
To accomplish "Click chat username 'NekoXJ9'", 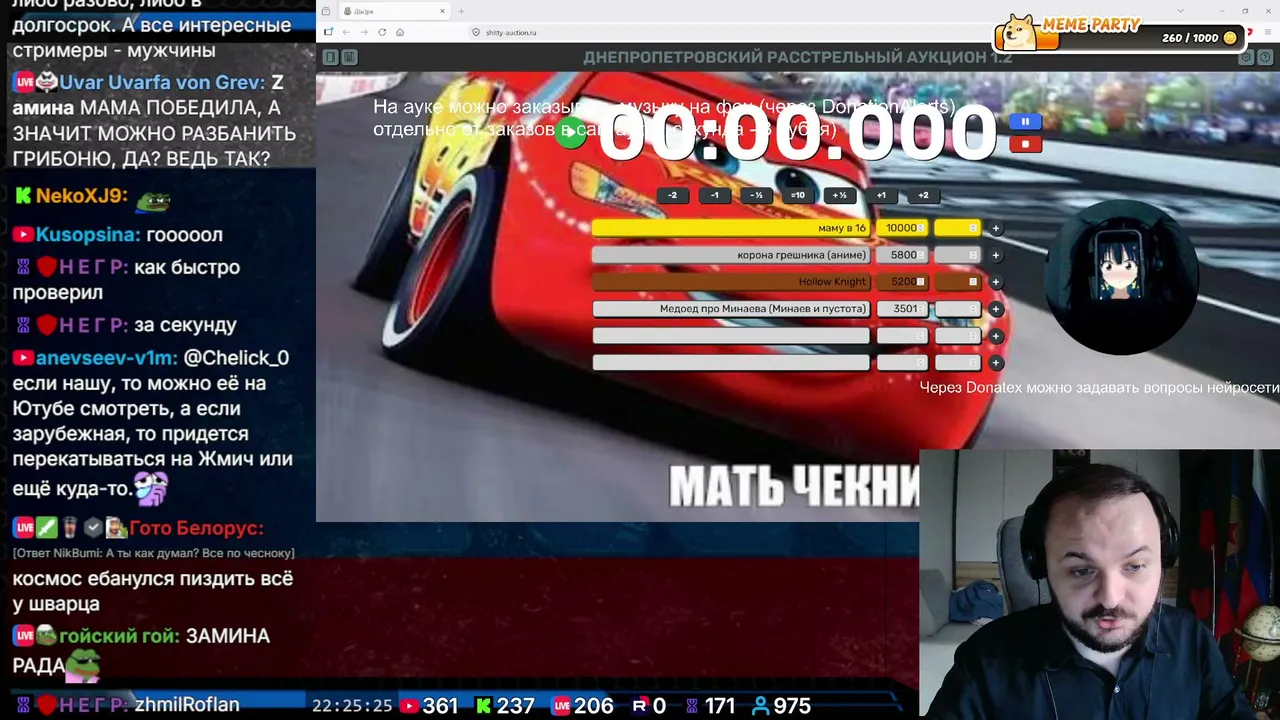I will click(x=82, y=196).
